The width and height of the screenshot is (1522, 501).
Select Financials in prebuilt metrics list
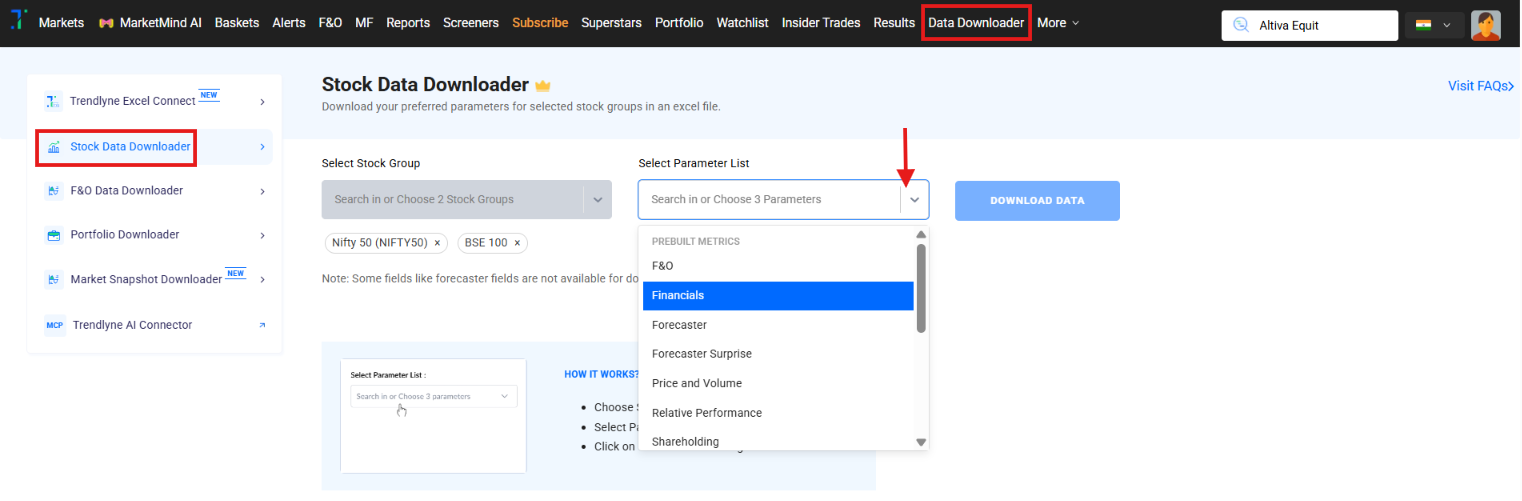778,295
